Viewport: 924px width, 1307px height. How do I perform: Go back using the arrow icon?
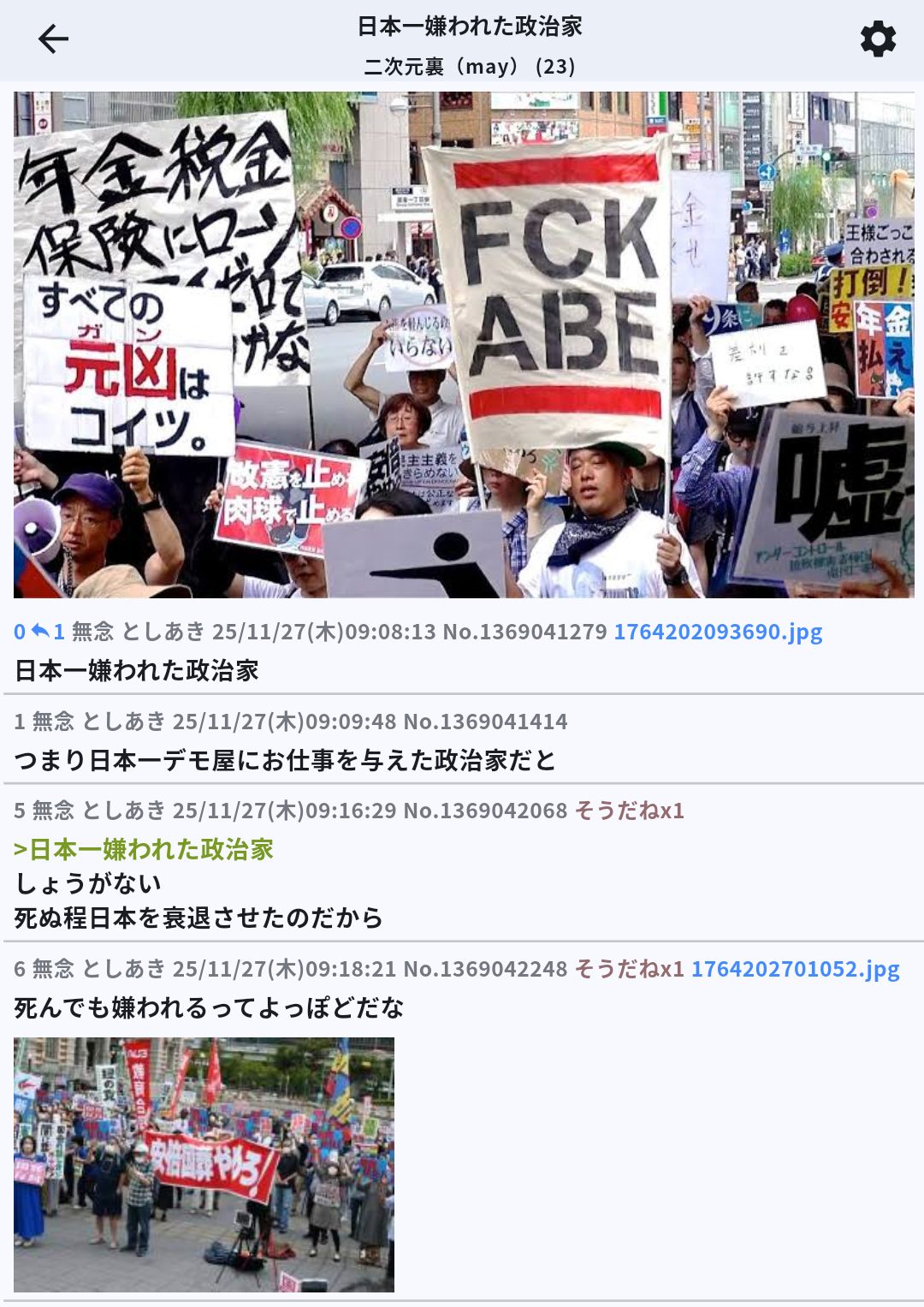pos(53,39)
